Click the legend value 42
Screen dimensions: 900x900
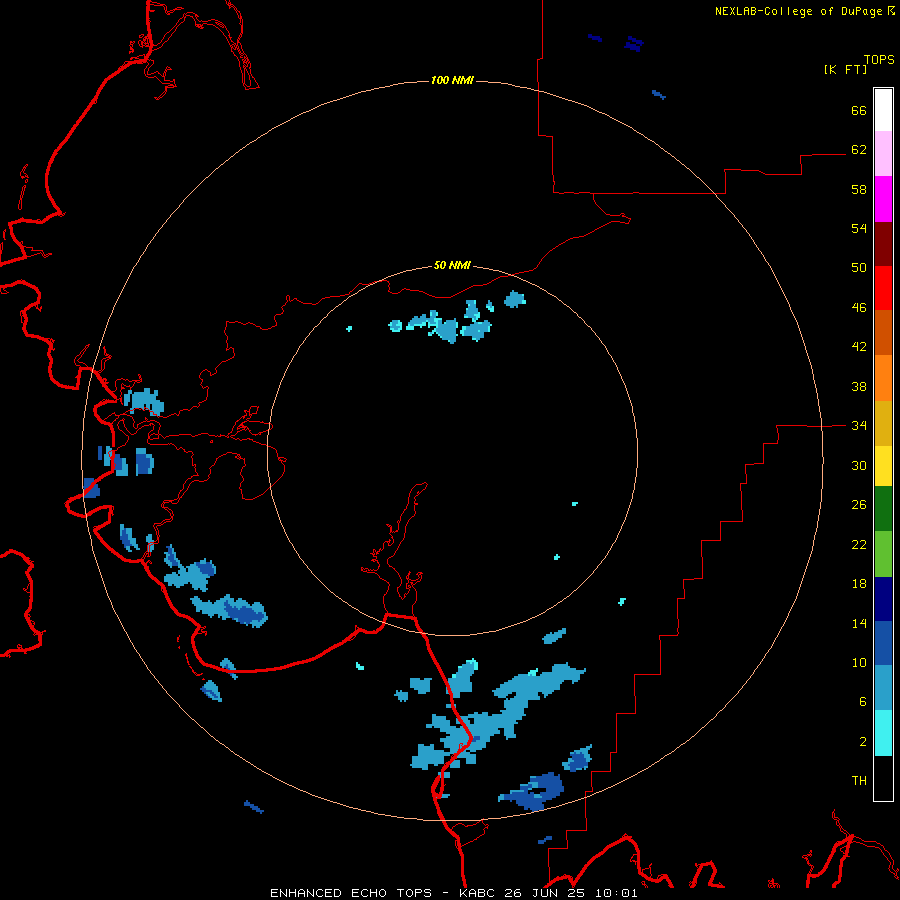(859, 346)
